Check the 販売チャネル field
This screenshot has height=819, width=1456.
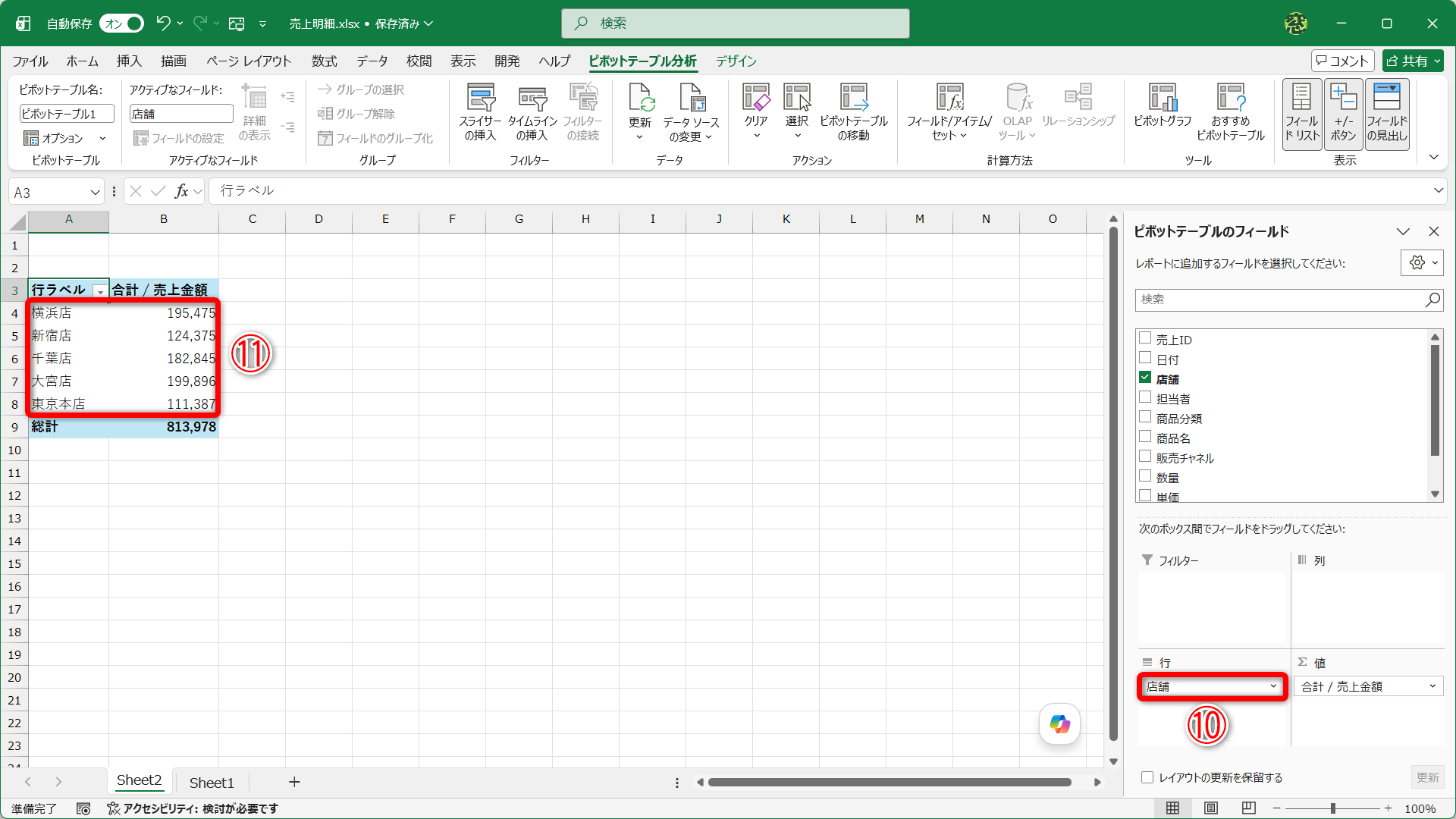[1145, 457]
